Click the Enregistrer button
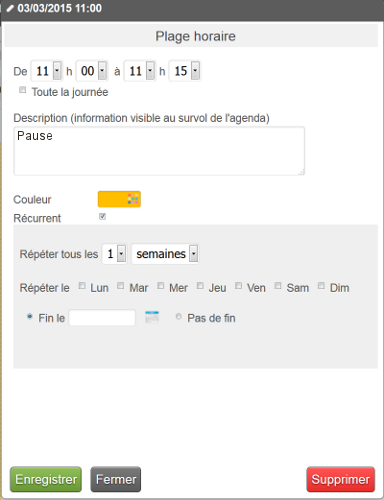This screenshot has width=384, height=500. coord(46,479)
